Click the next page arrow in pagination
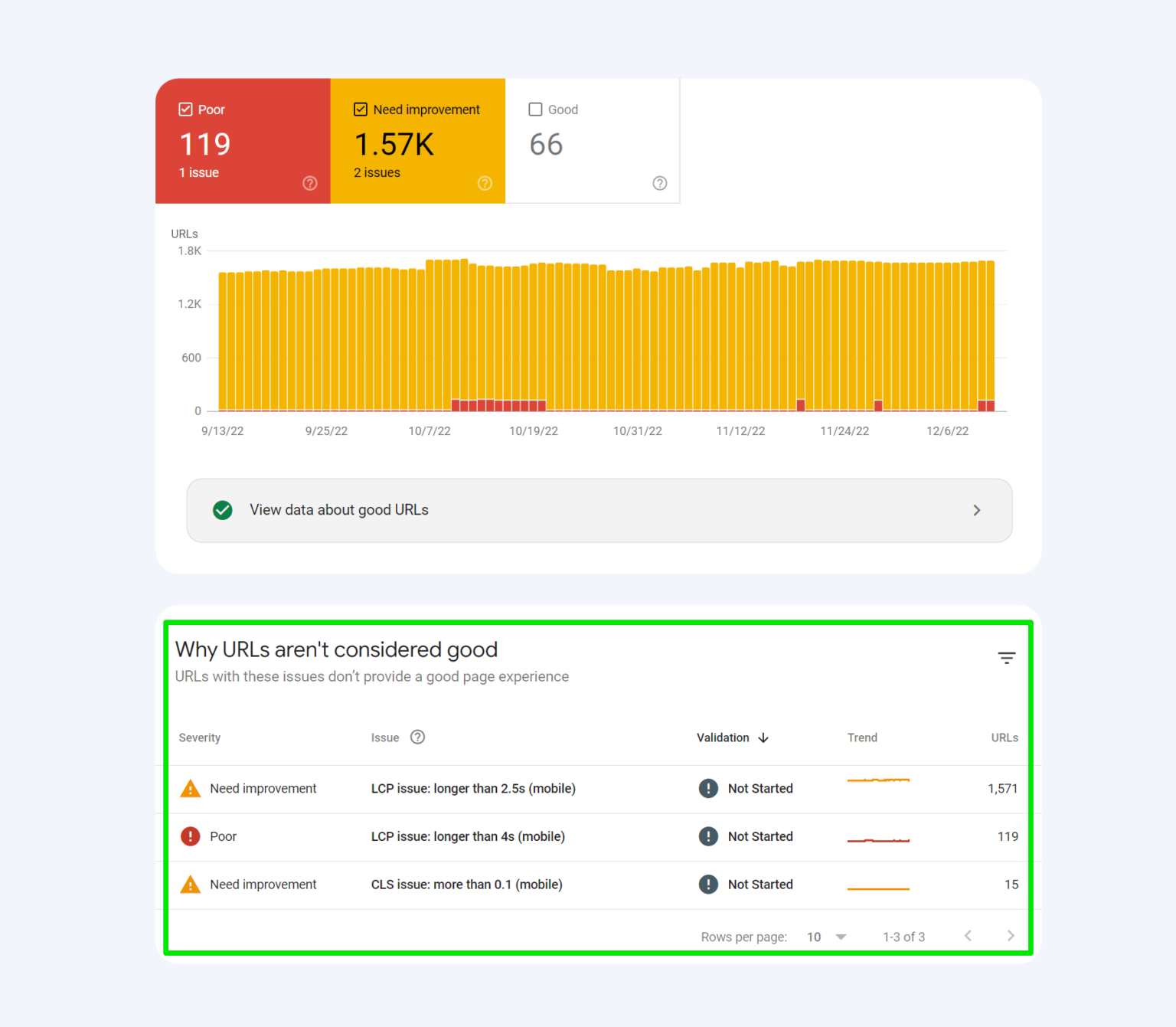This screenshot has height=1027, width=1176. pyautogui.click(x=1011, y=936)
